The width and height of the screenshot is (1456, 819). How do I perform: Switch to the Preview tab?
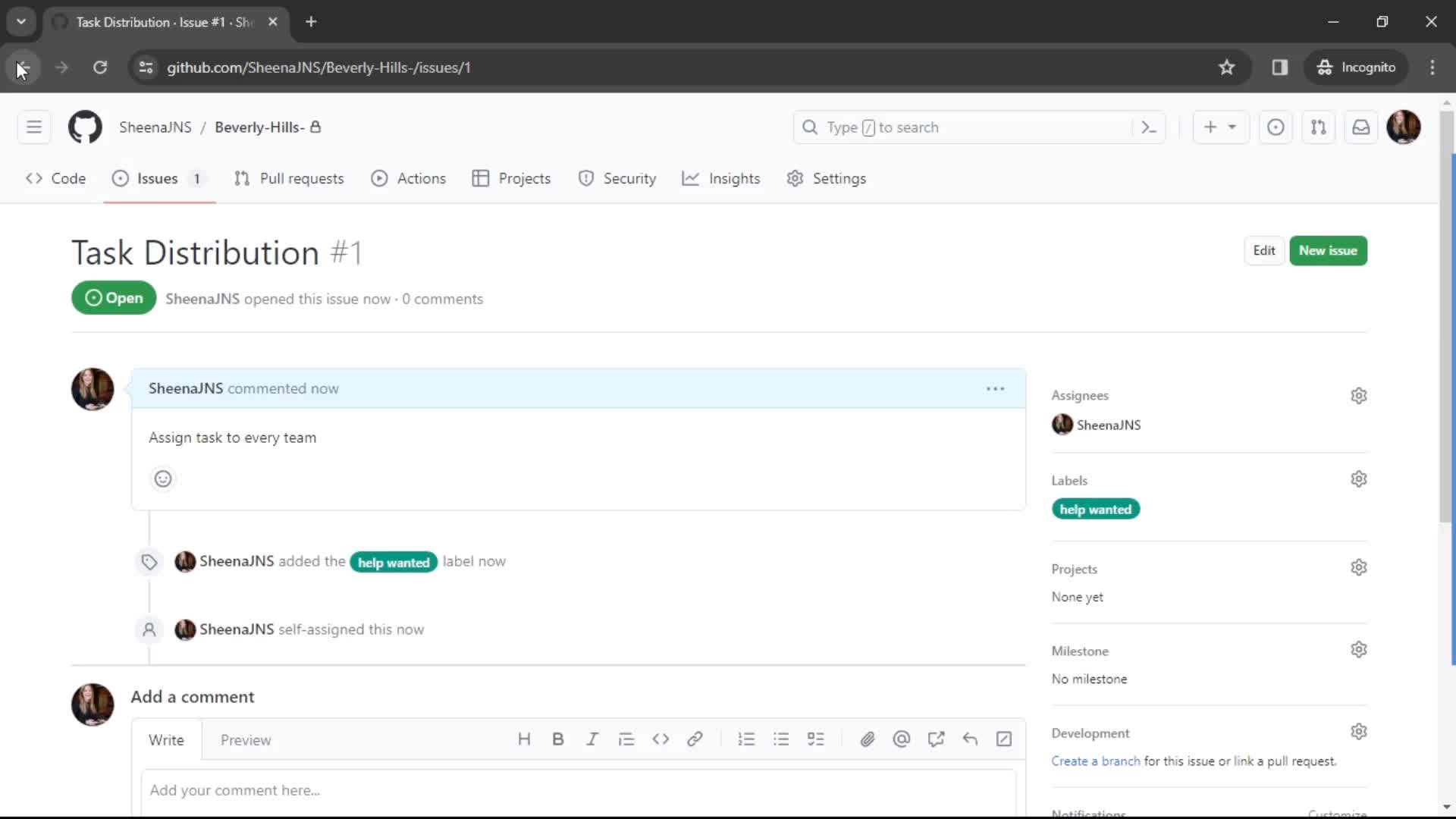(x=247, y=740)
